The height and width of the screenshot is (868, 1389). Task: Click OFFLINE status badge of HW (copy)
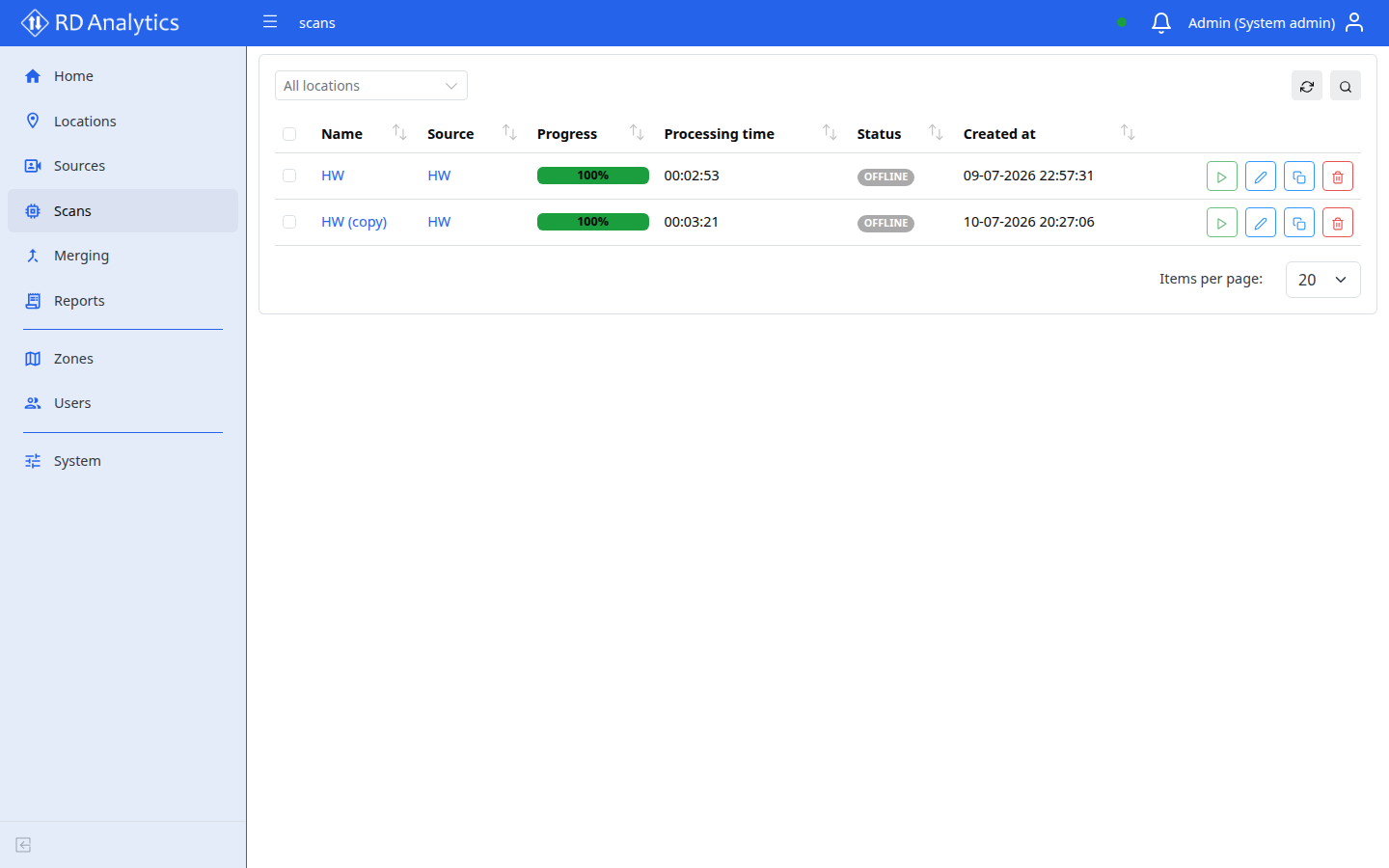click(885, 223)
